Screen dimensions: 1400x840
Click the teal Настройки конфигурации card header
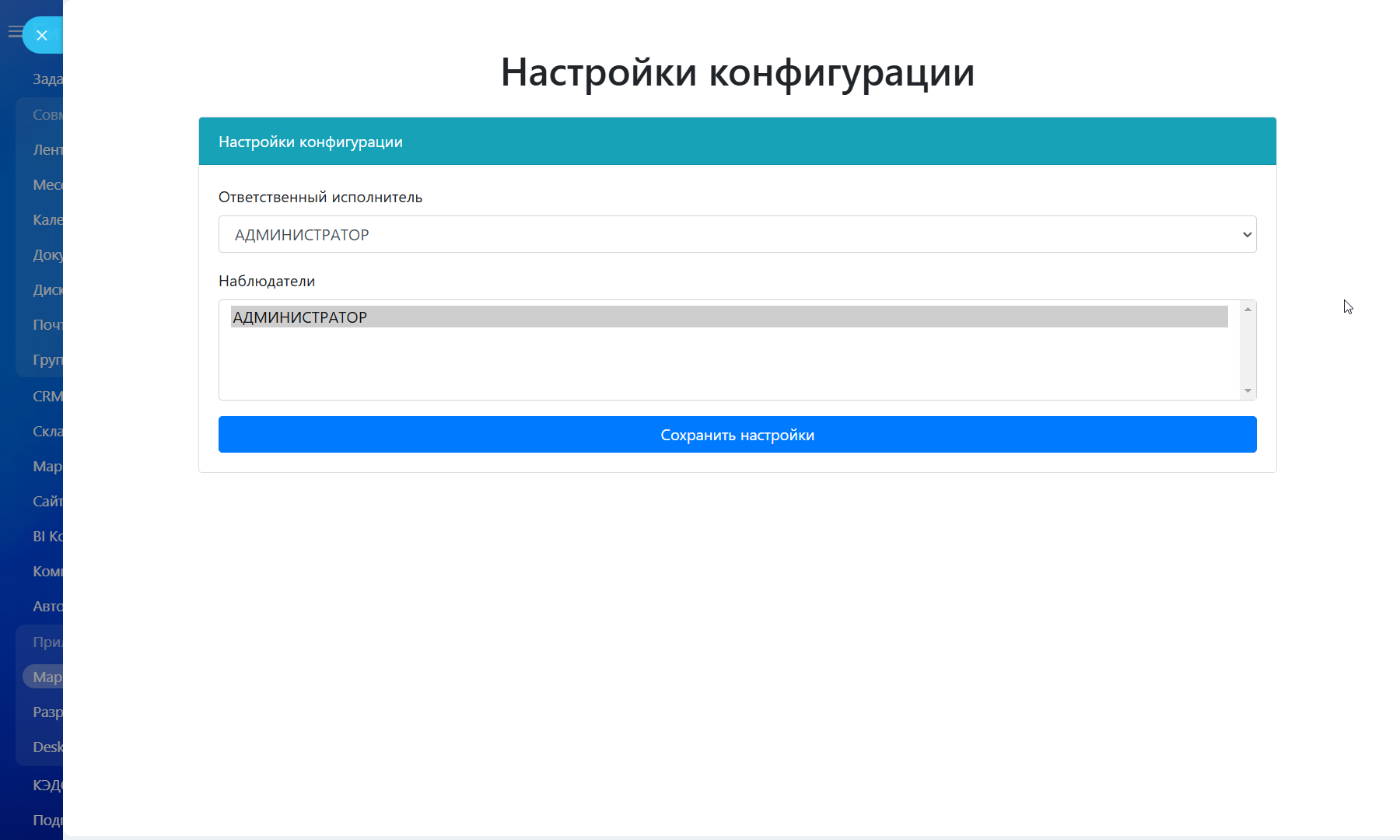click(737, 142)
